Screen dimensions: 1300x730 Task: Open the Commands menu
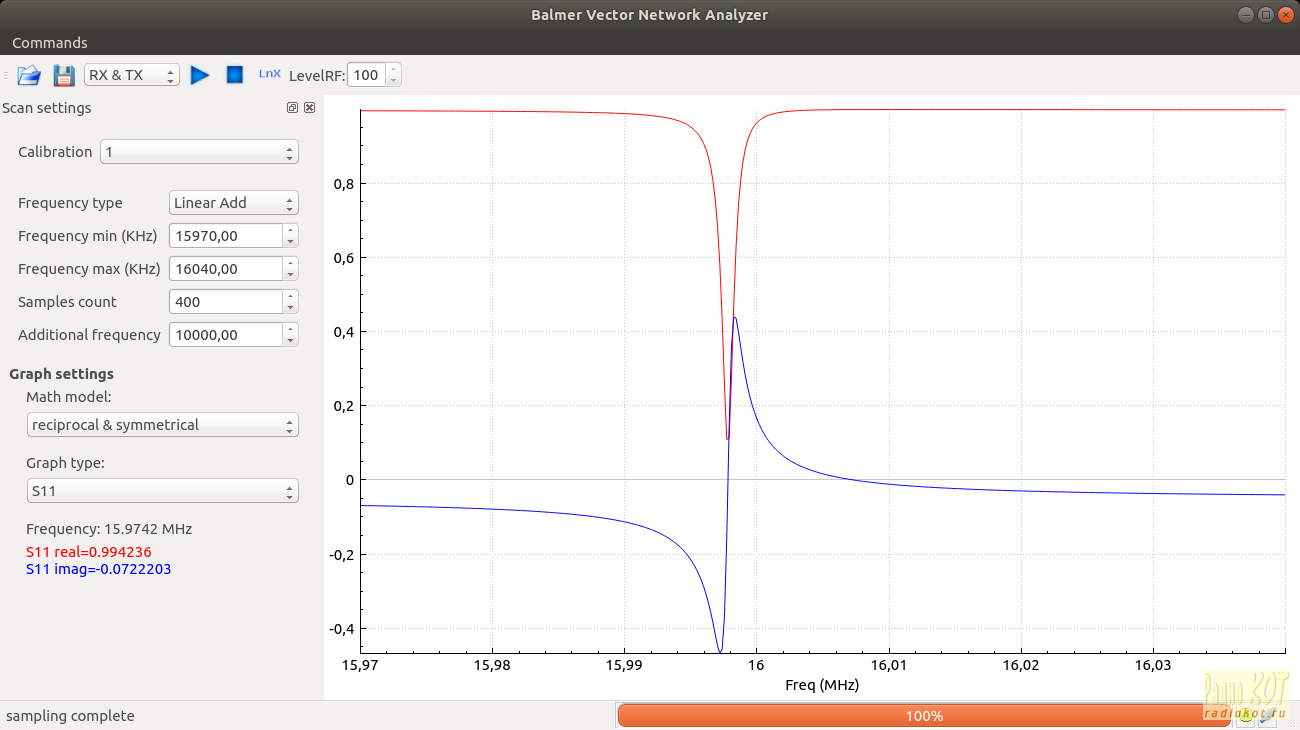pyautogui.click(x=50, y=43)
